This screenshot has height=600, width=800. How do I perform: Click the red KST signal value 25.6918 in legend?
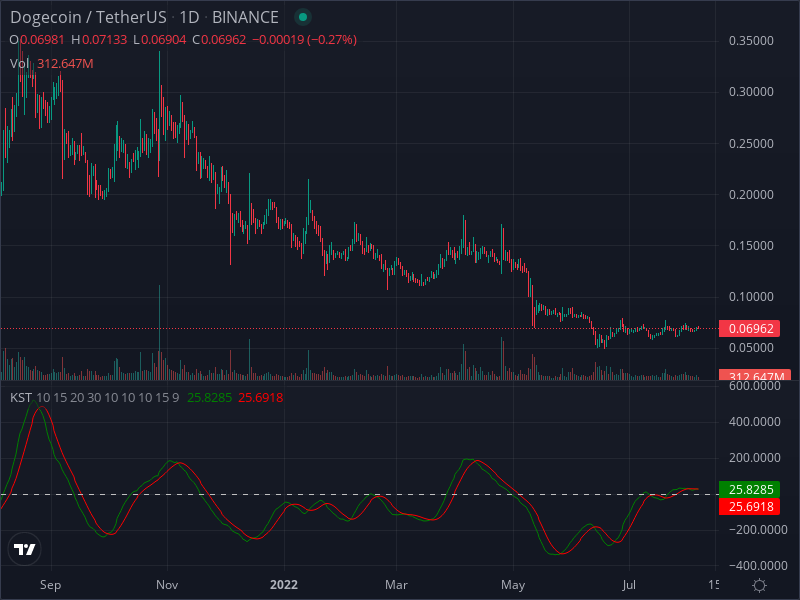click(260, 397)
